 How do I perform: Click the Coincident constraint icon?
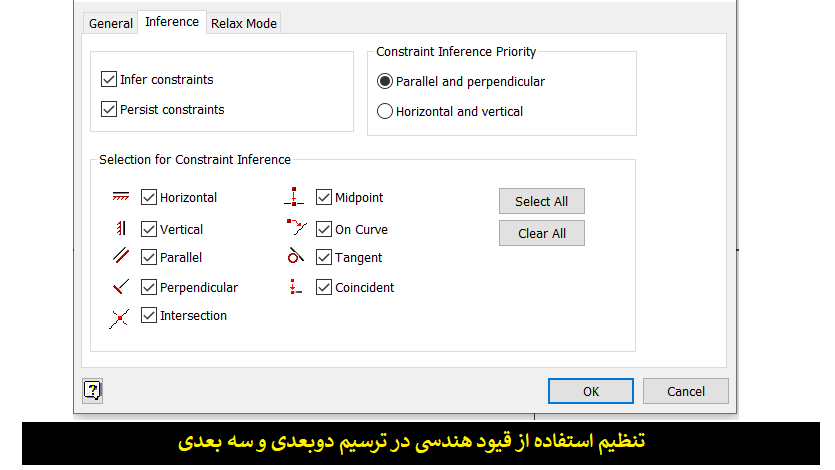[x=296, y=287]
